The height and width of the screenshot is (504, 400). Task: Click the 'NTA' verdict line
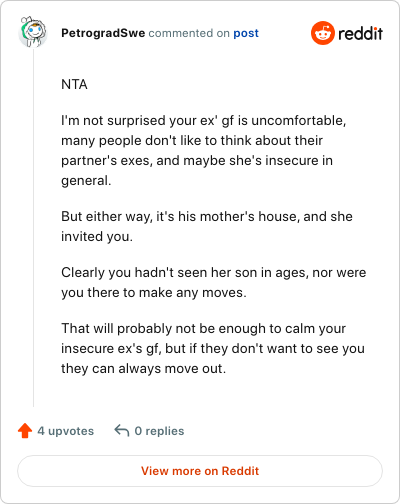point(74,84)
